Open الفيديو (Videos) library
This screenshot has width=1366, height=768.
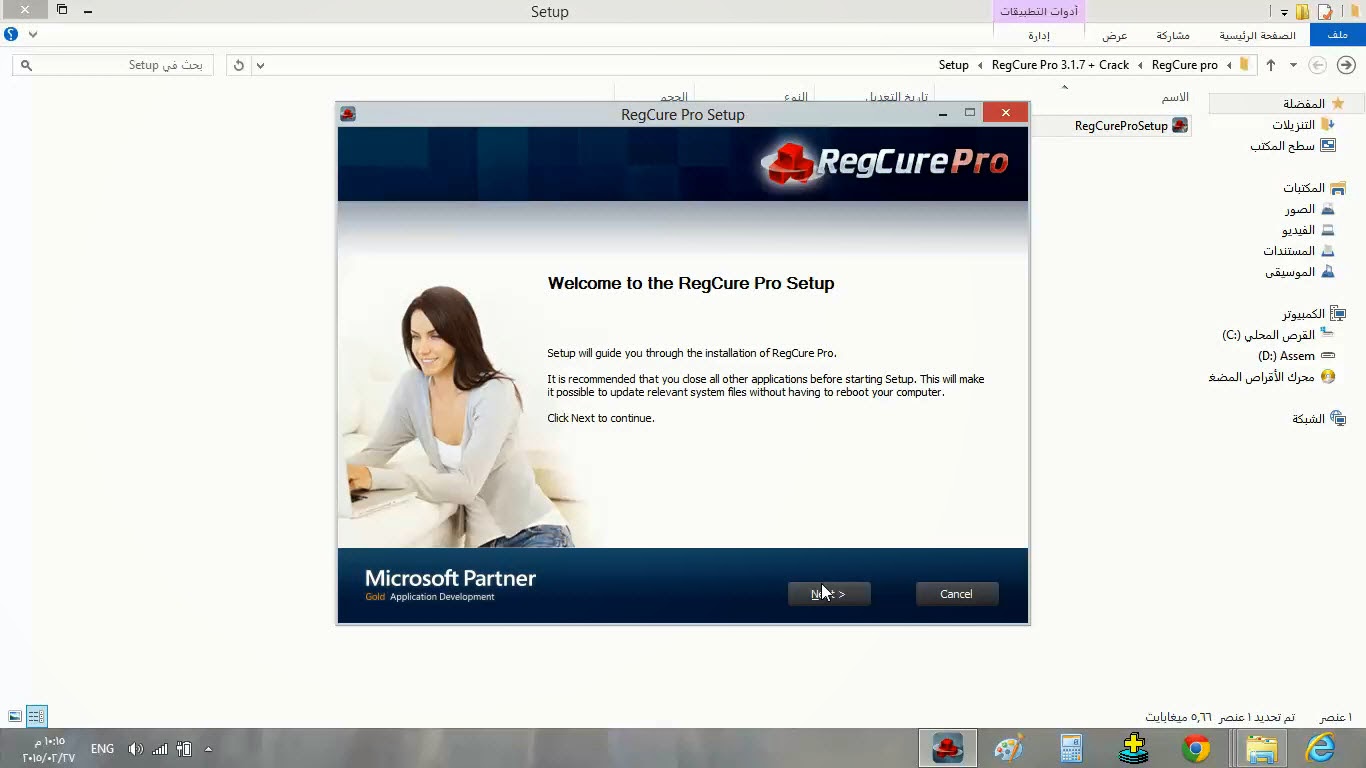[x=1299, y=230]
